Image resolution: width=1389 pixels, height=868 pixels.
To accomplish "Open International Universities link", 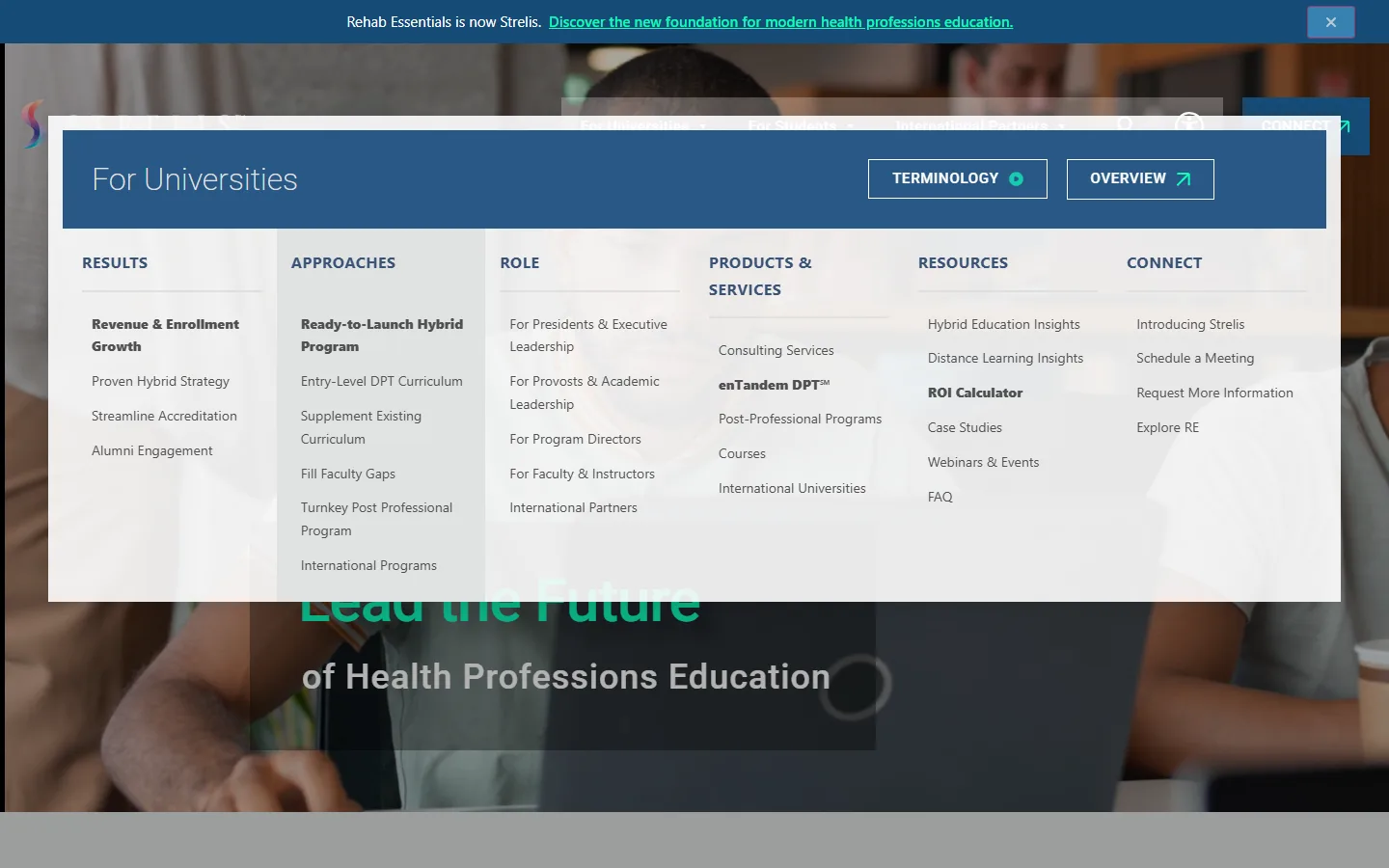I will point(792,488).
